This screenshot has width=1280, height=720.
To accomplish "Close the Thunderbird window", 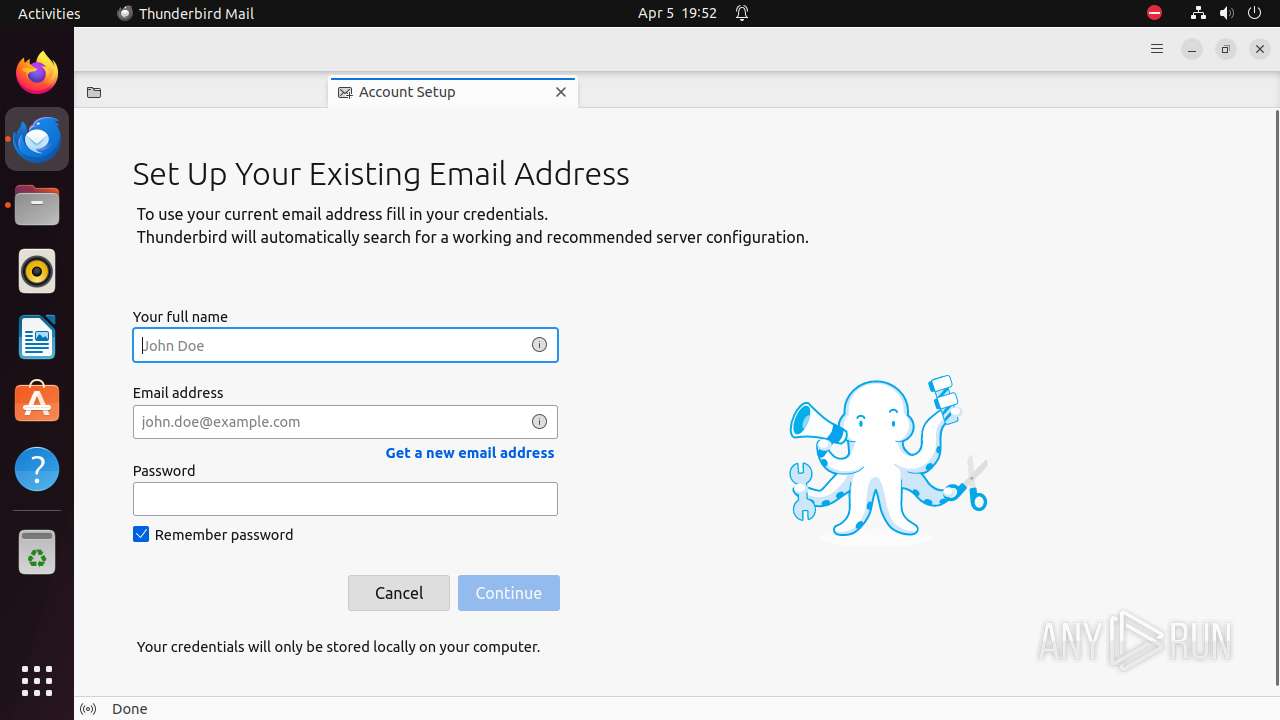I will pyautogui.click(x=1260, y=49).
